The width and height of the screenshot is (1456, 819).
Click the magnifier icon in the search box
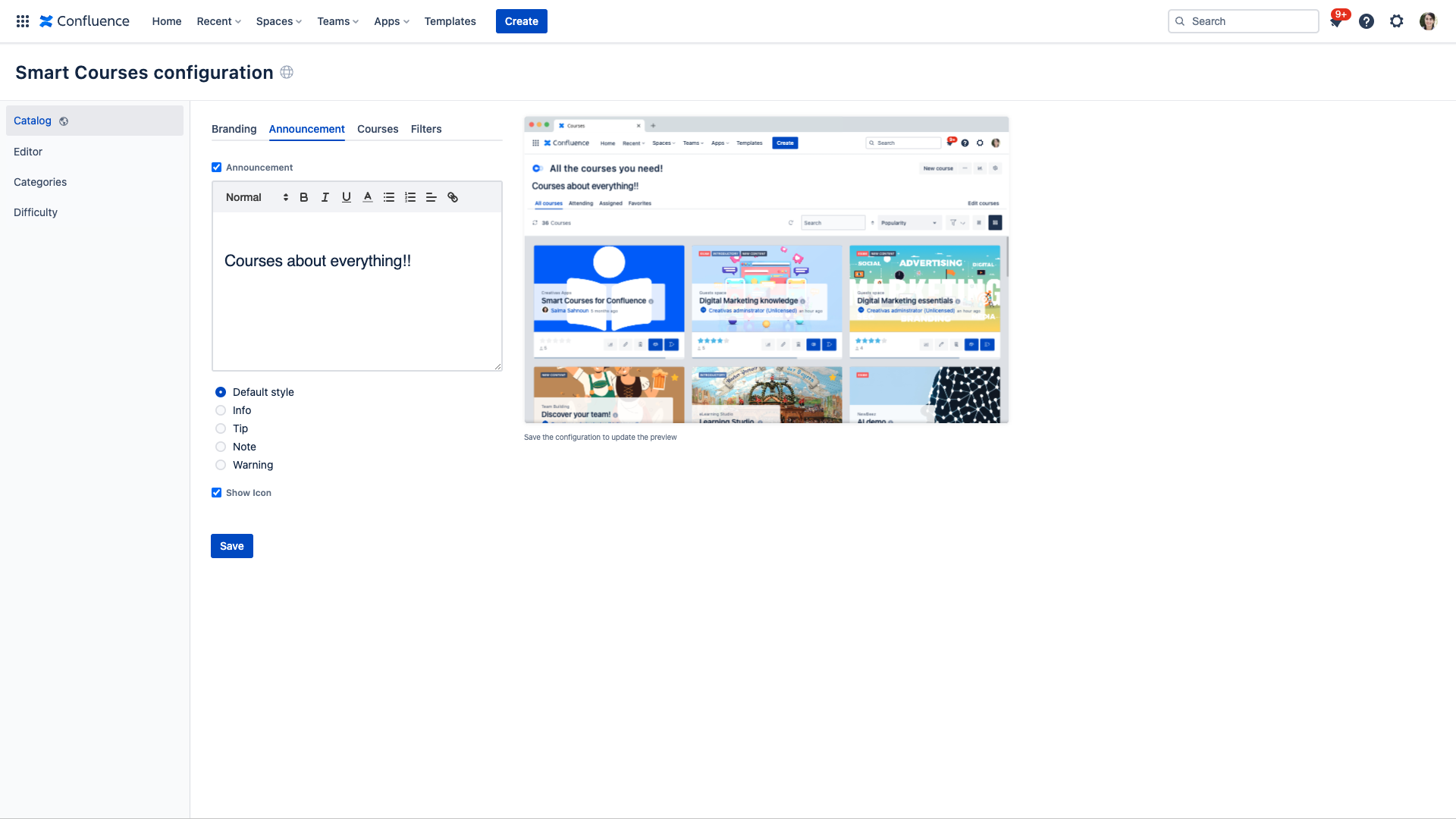pyautogui.click(x=1180, y=21)
